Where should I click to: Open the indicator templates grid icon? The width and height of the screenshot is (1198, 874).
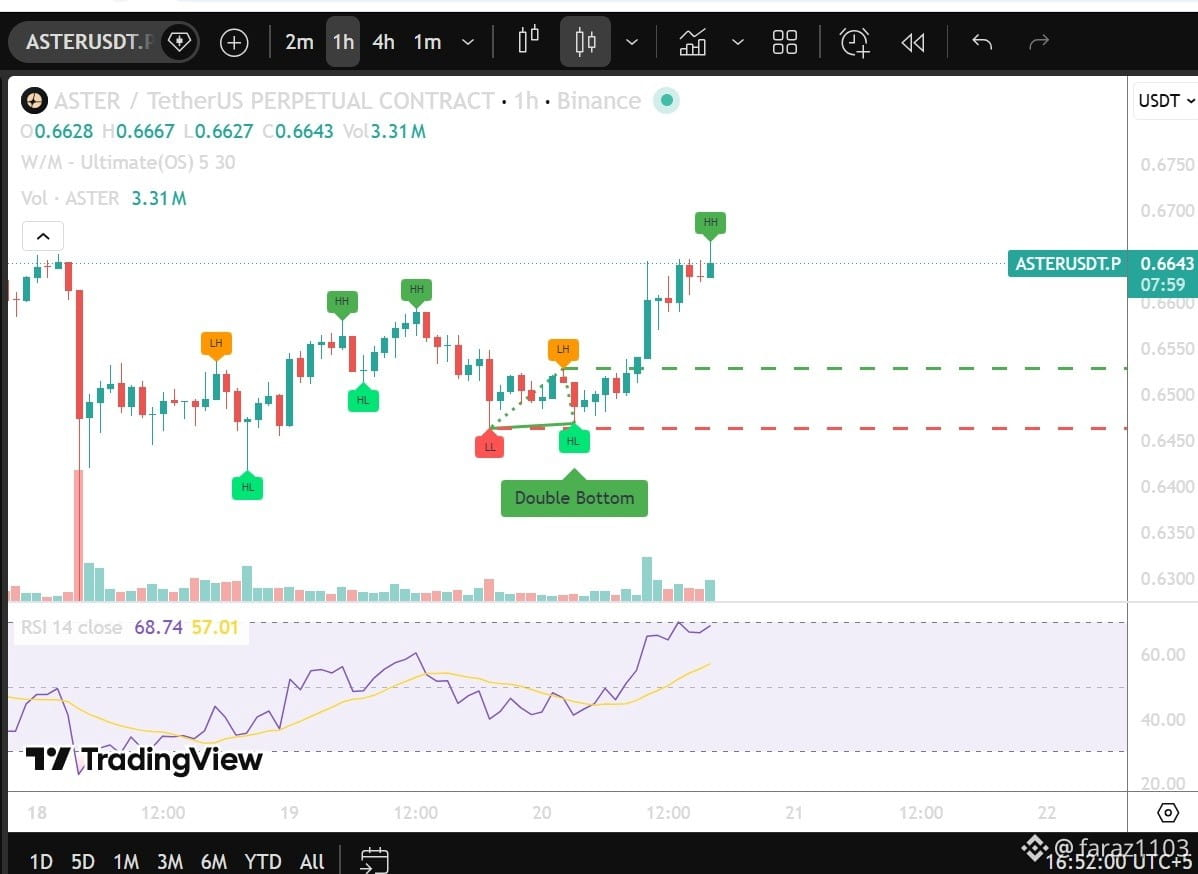pyautogui.click(x=785, y=42)
